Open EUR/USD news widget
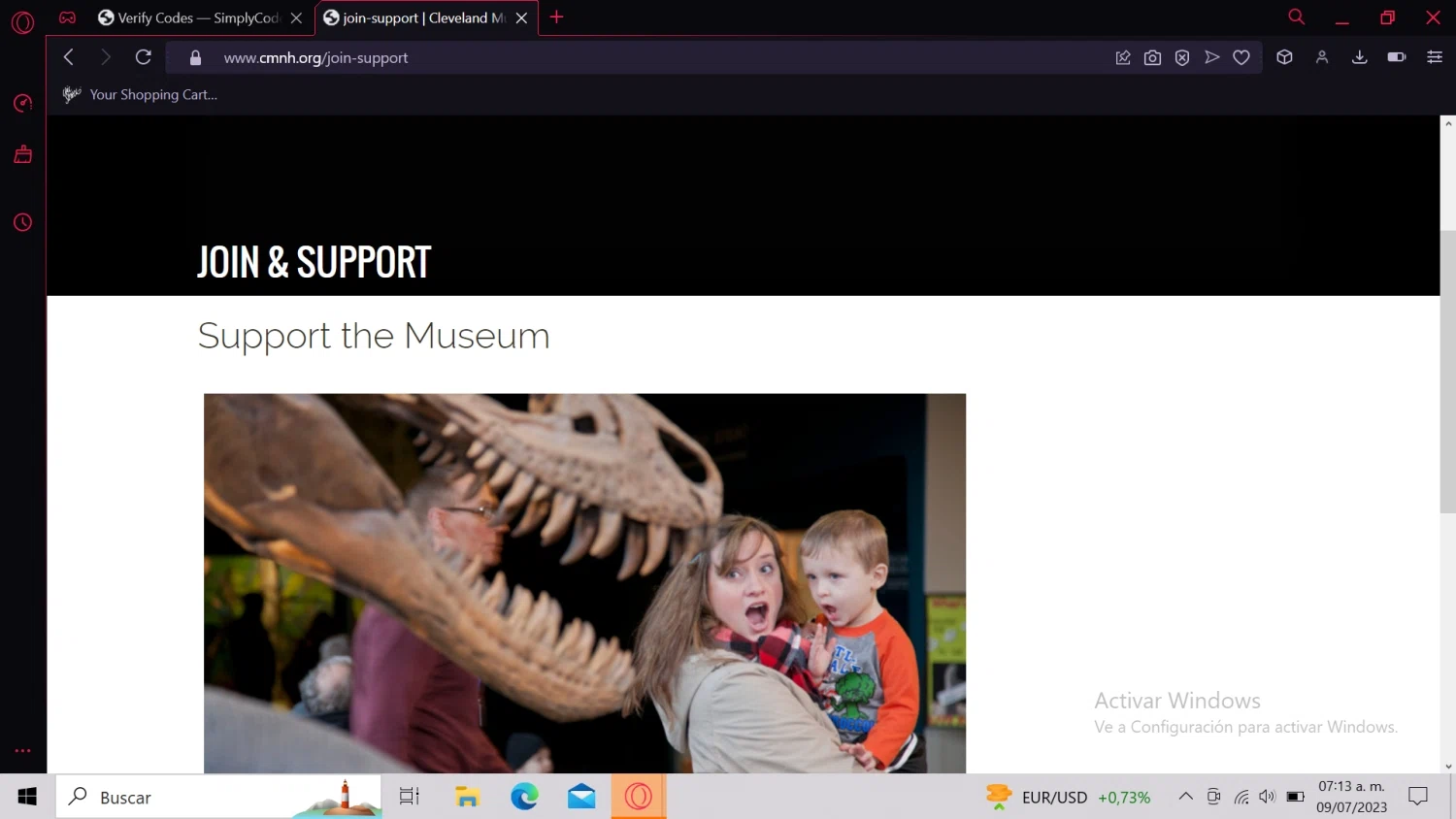 (x=1068, y=797)
